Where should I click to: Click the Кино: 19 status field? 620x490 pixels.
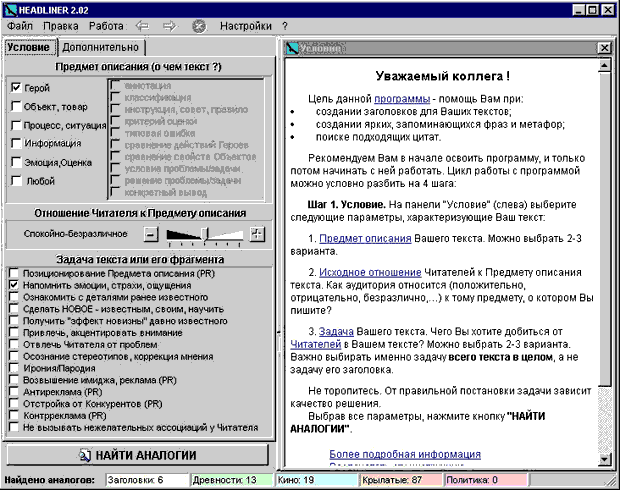[x=316, y=480]
